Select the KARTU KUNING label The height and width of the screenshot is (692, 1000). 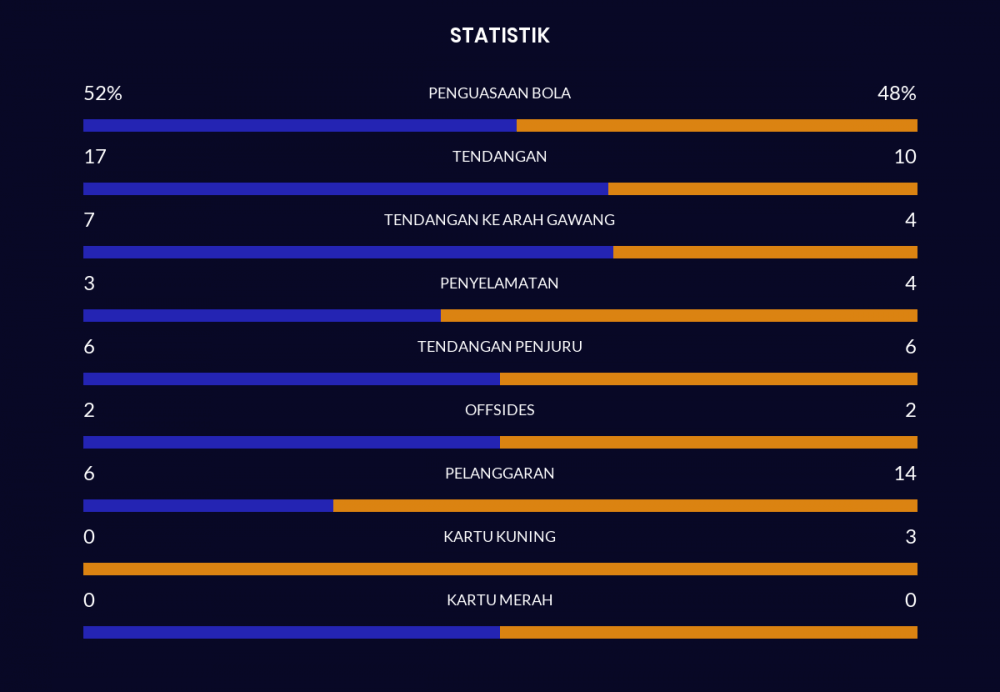tap(499, 537)
